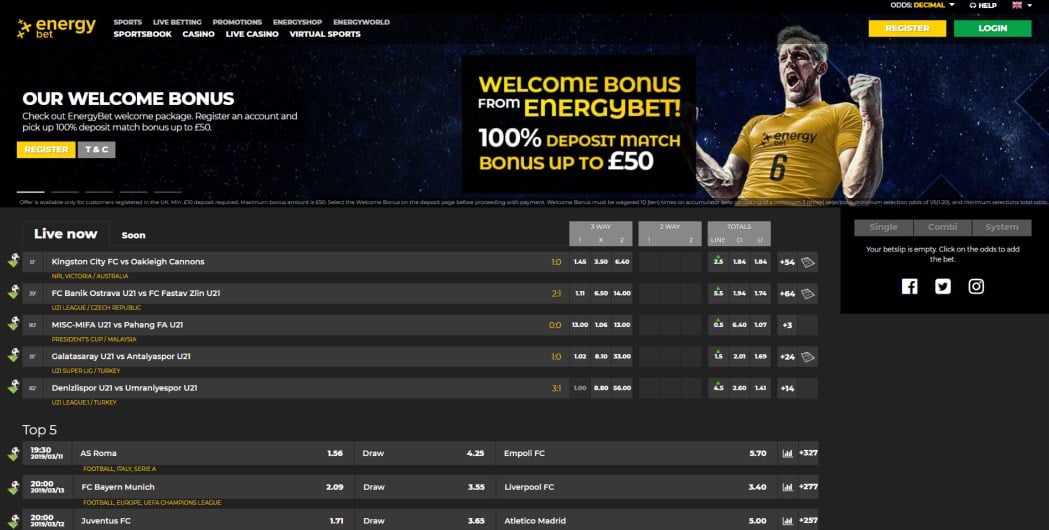Open stats chart icon for AS Roma match
The height and width of the screenshot is (530, 1049).
click(787, 453)
